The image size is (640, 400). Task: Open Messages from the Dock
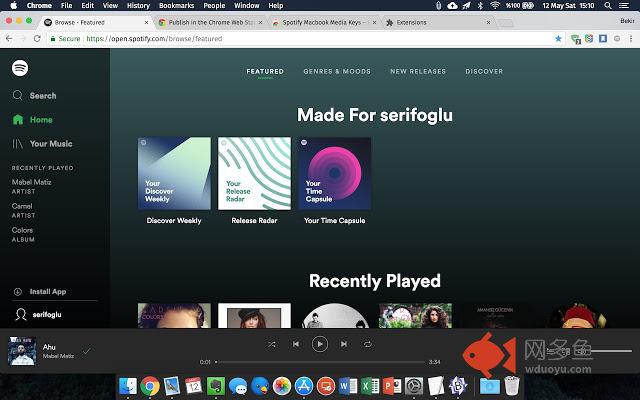click(238, 386)
